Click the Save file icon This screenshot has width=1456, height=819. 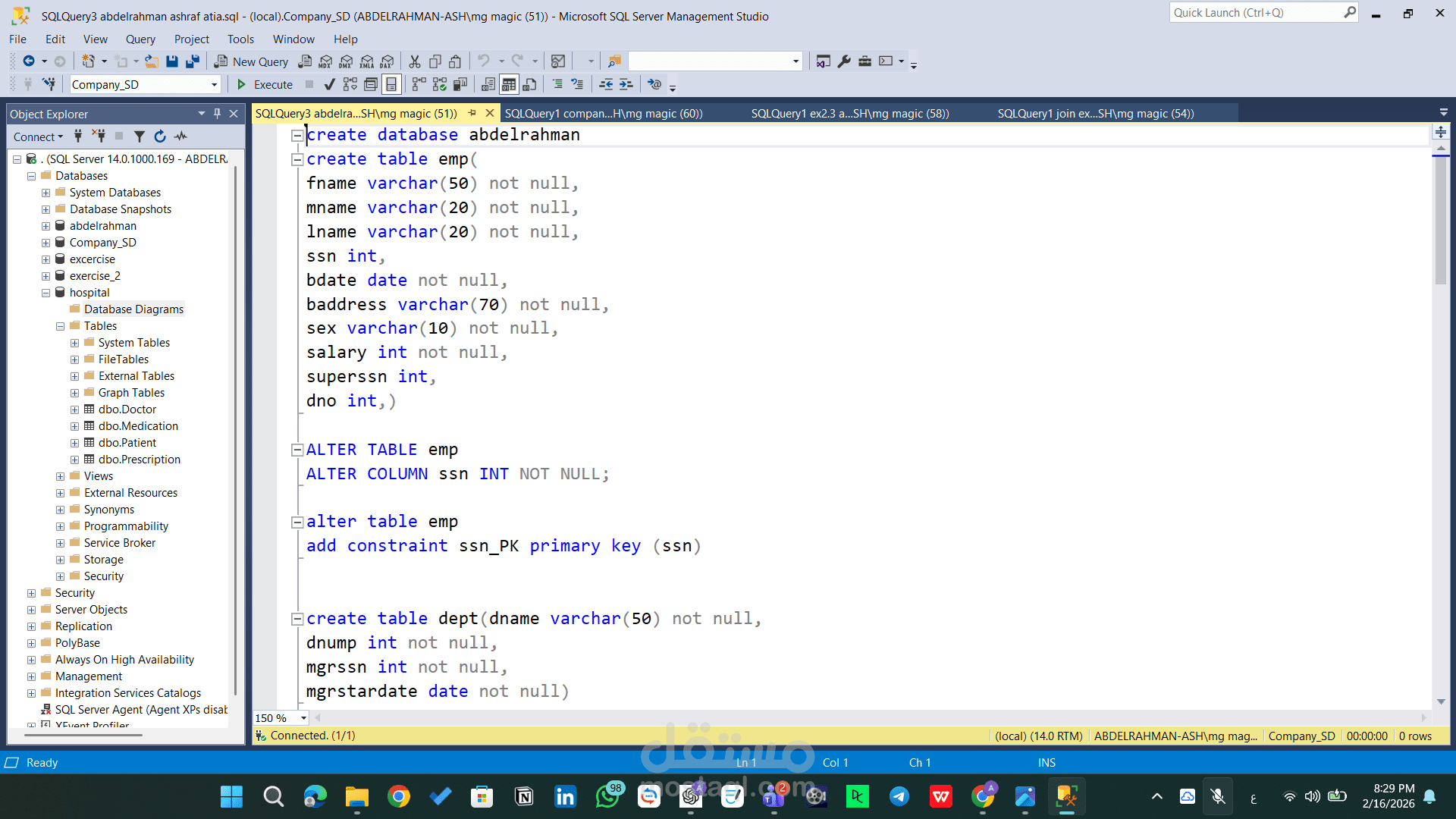point(172,61)
